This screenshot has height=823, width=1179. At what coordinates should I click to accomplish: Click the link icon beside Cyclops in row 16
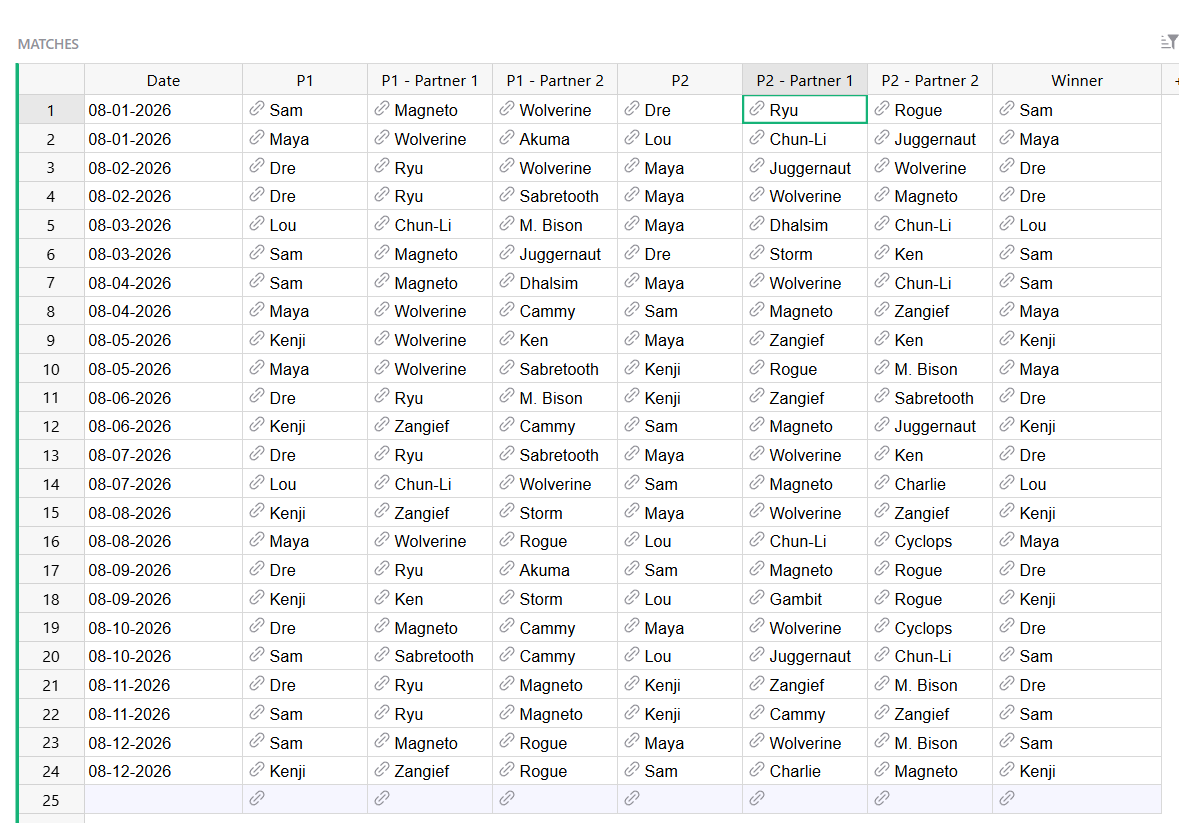(881, 540)
